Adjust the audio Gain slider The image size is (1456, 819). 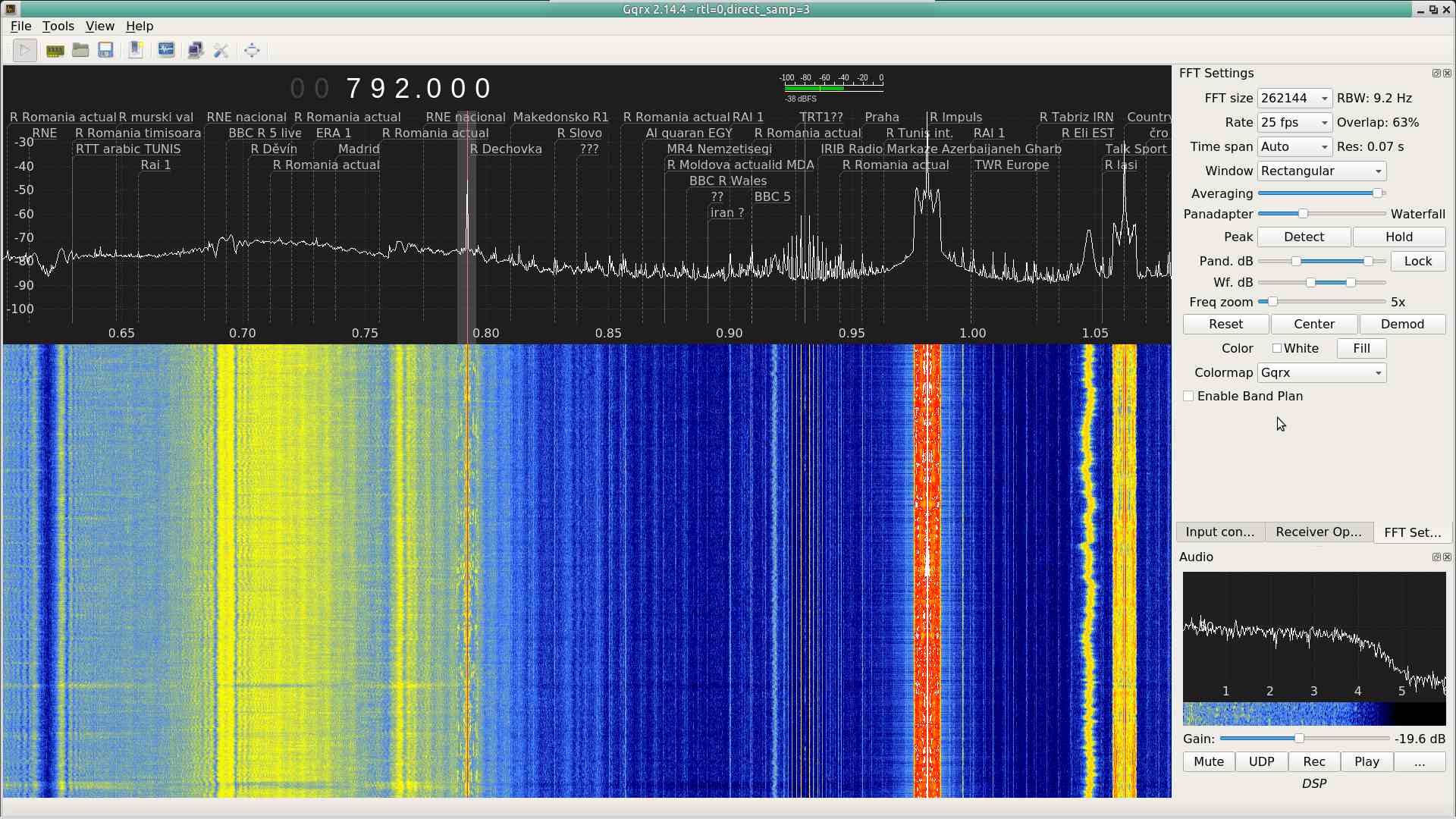[1299, 739]
